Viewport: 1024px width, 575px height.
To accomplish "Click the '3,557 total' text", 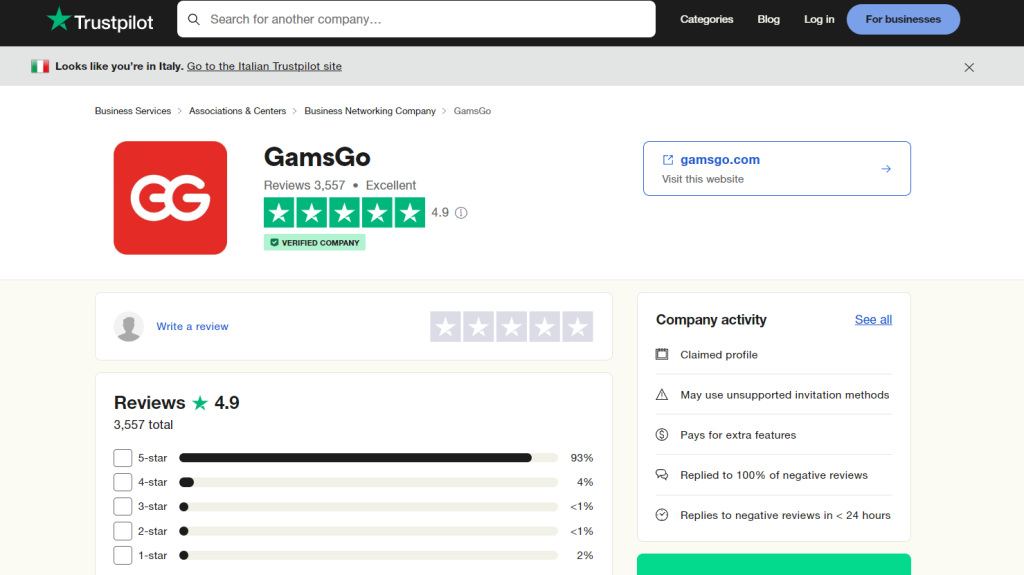I will pos(143,425).
